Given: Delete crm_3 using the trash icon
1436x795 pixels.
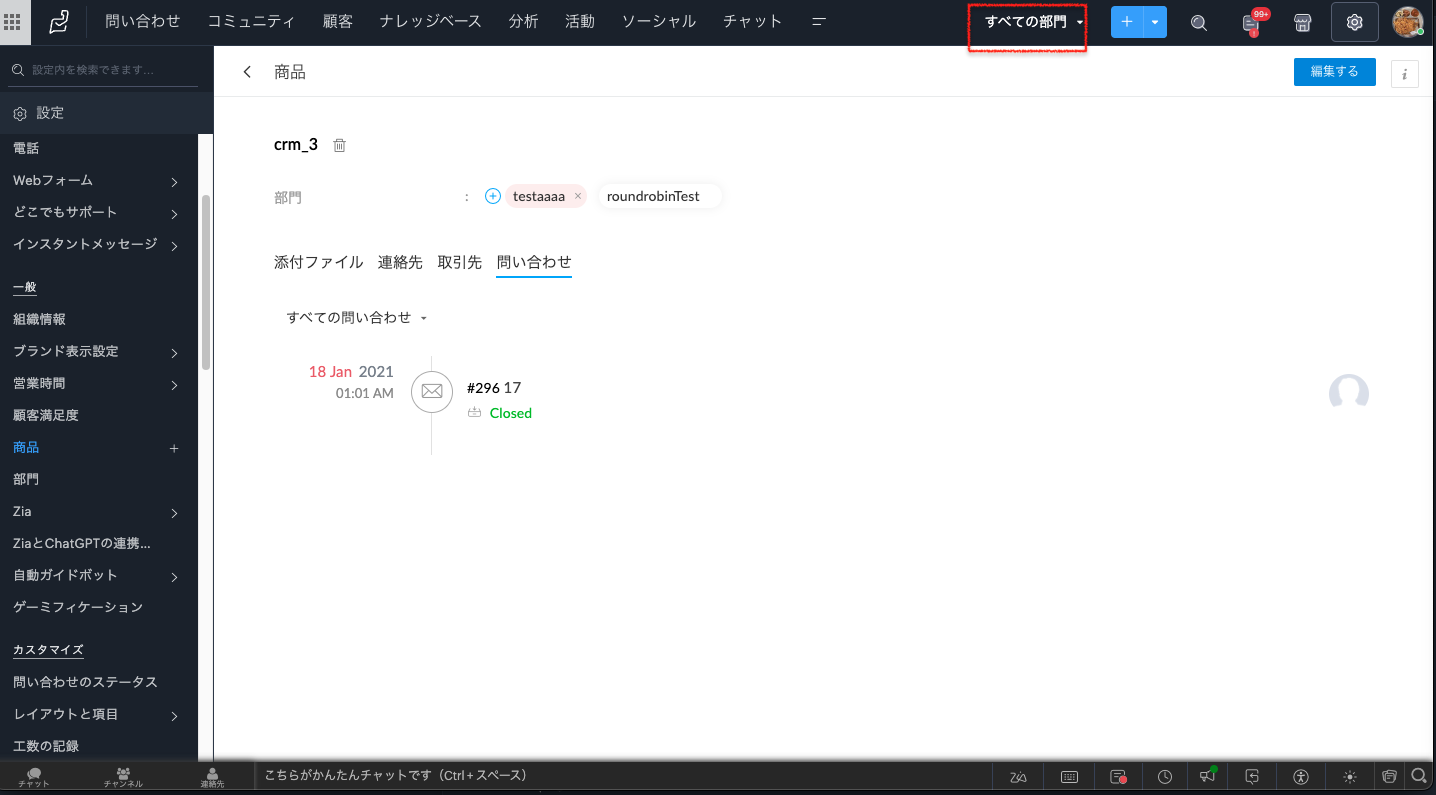Looking at the screenshot, I should 339,145.
